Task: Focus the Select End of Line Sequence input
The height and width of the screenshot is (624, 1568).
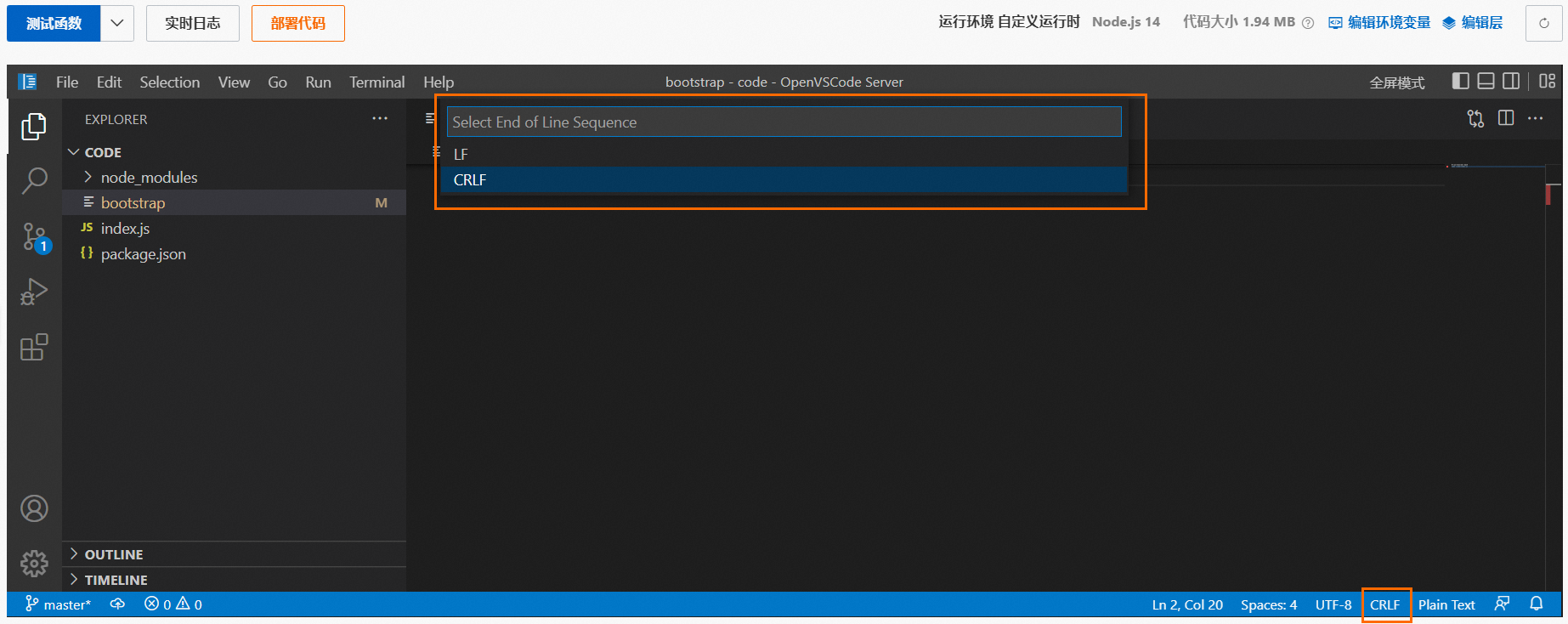Action: [784, 122]
